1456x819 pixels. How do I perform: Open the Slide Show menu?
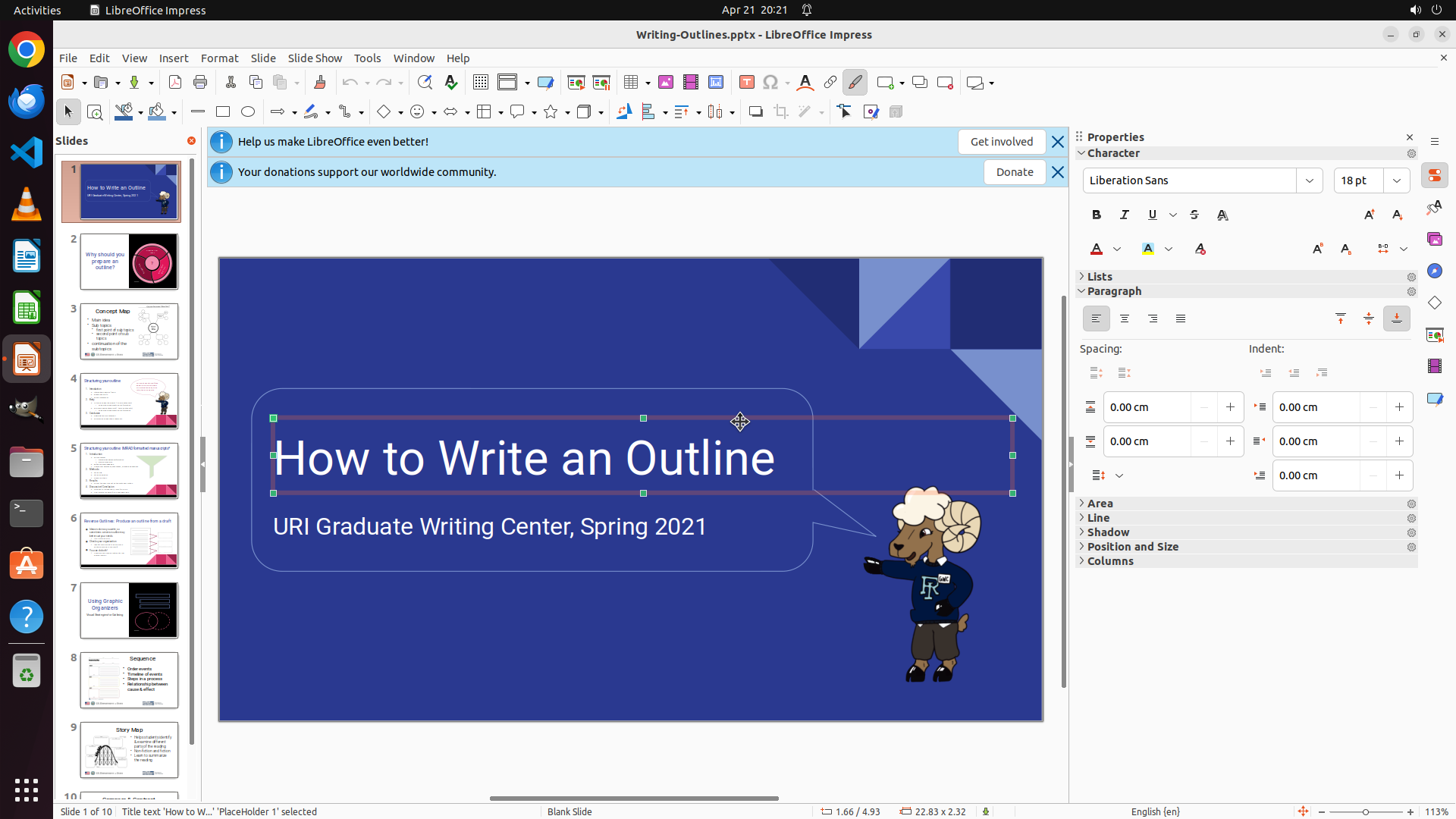[x=315, y=58]
